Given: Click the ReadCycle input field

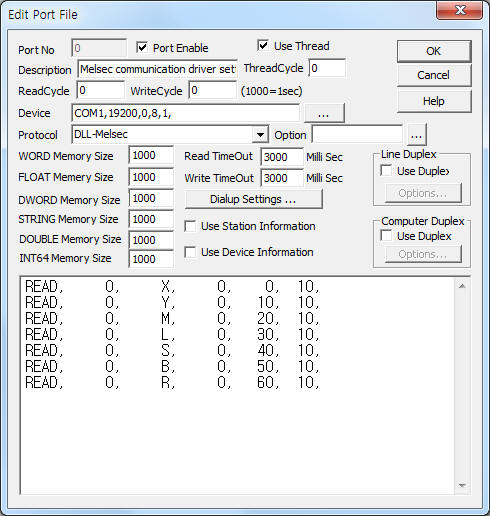Looking at the screenshot, I should 100,90.
